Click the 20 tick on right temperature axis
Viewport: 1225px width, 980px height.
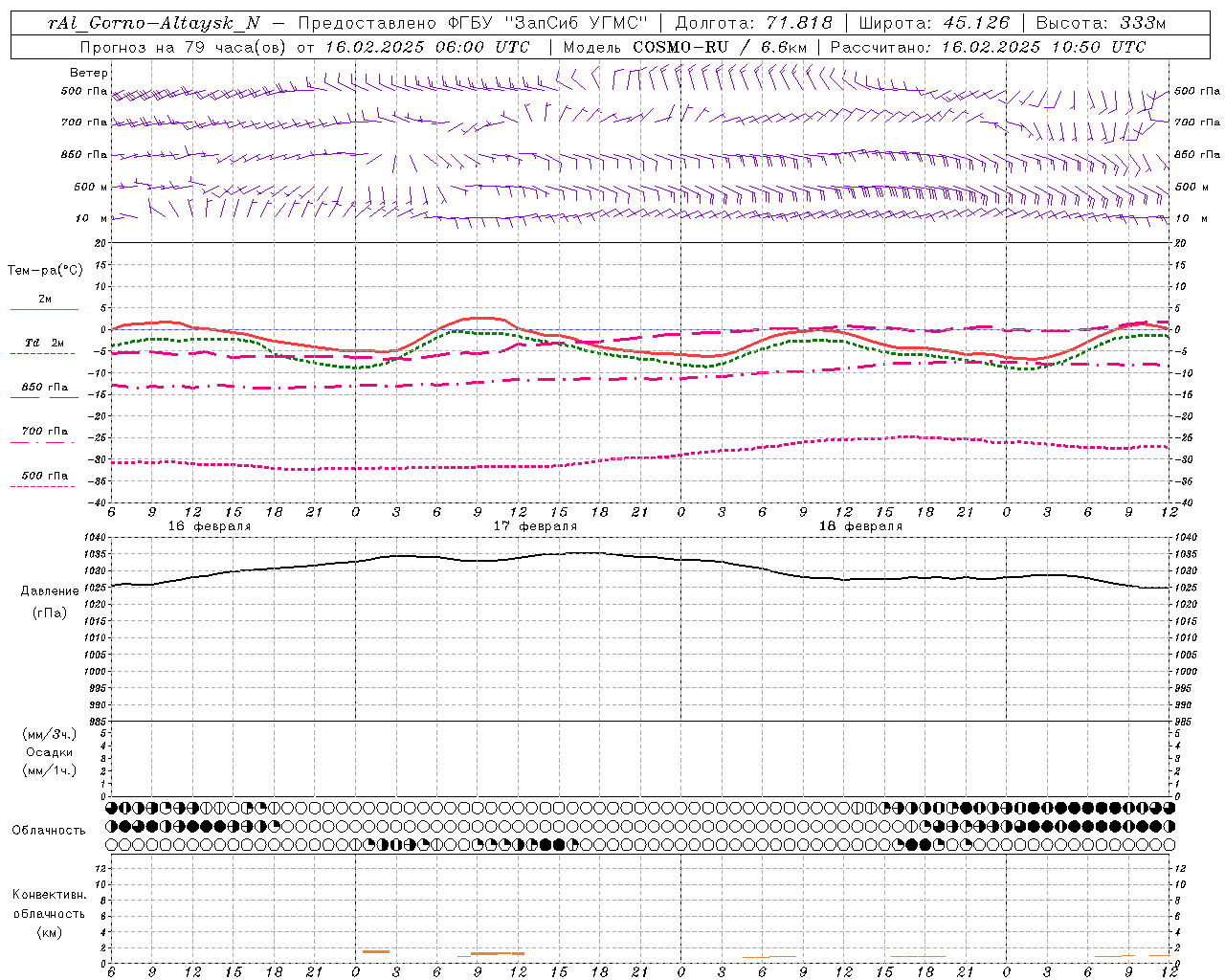tap(1180, 243)
